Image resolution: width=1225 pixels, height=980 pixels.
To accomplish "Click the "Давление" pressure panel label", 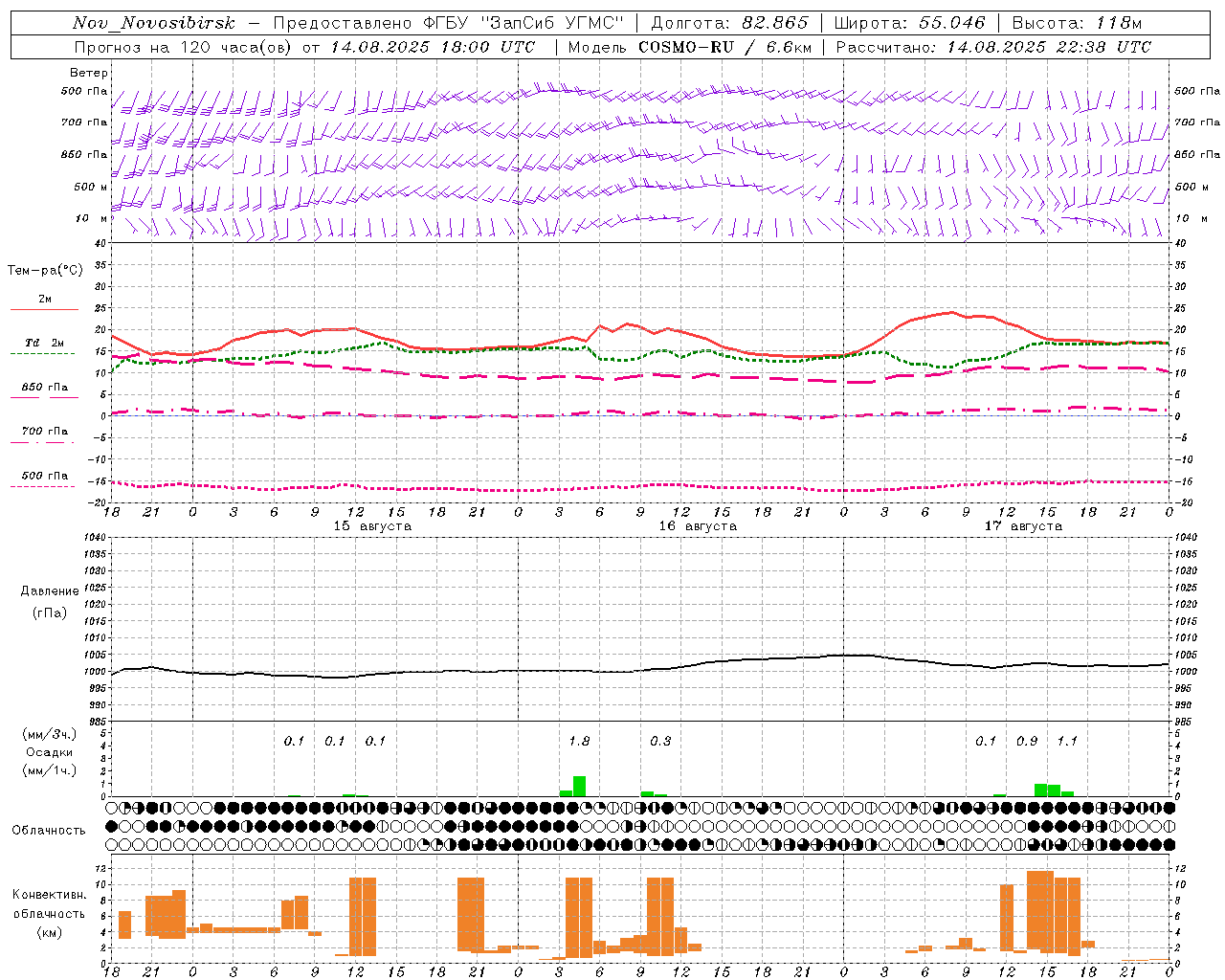I will coord(50,591).
